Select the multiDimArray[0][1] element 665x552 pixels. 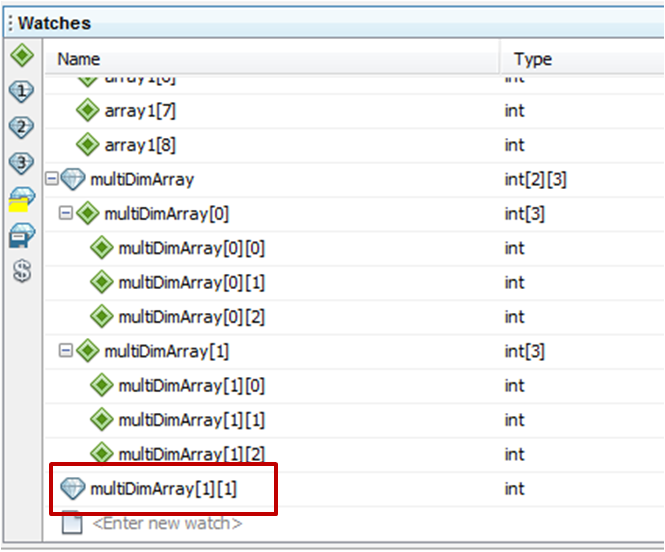[191, 283]
